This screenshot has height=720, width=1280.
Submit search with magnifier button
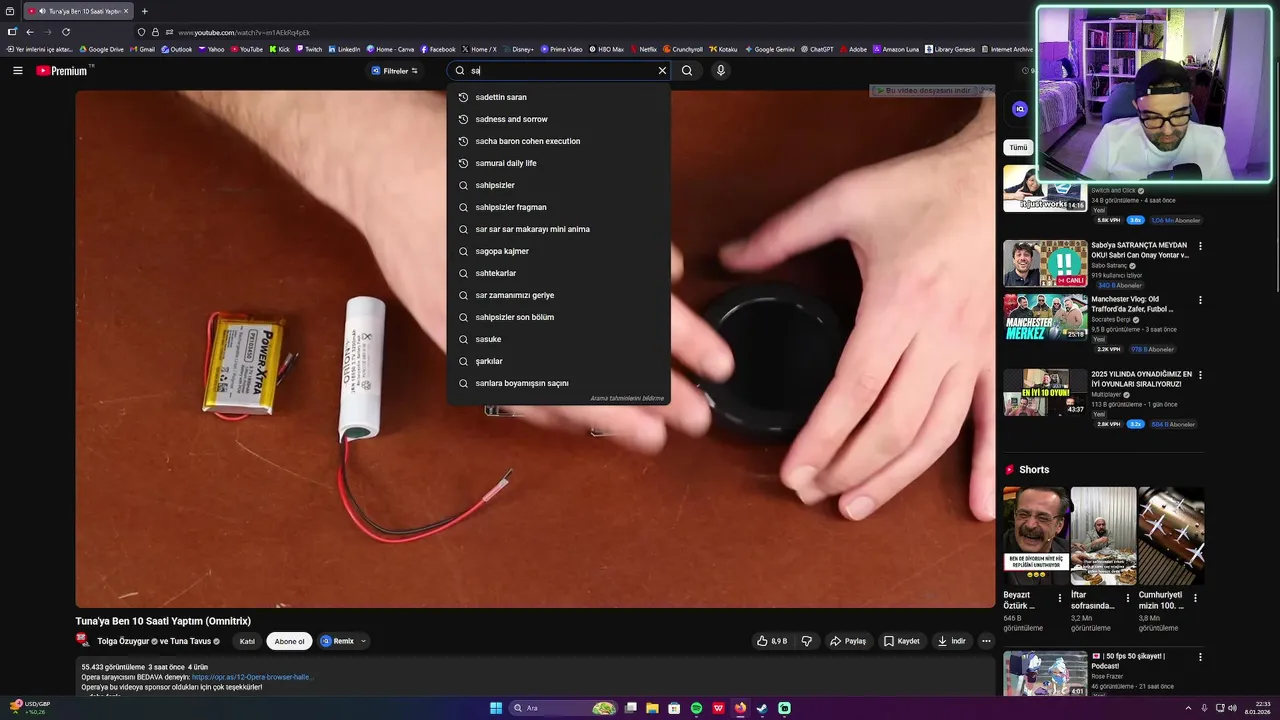click(687, 71)
